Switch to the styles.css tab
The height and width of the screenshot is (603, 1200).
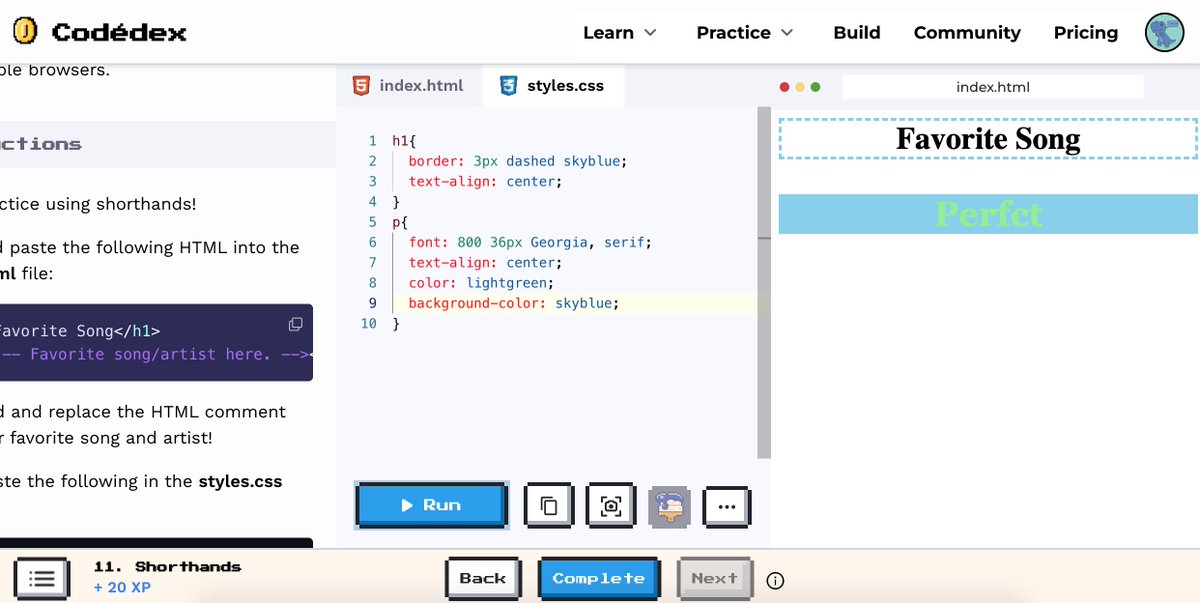(553, 86)
